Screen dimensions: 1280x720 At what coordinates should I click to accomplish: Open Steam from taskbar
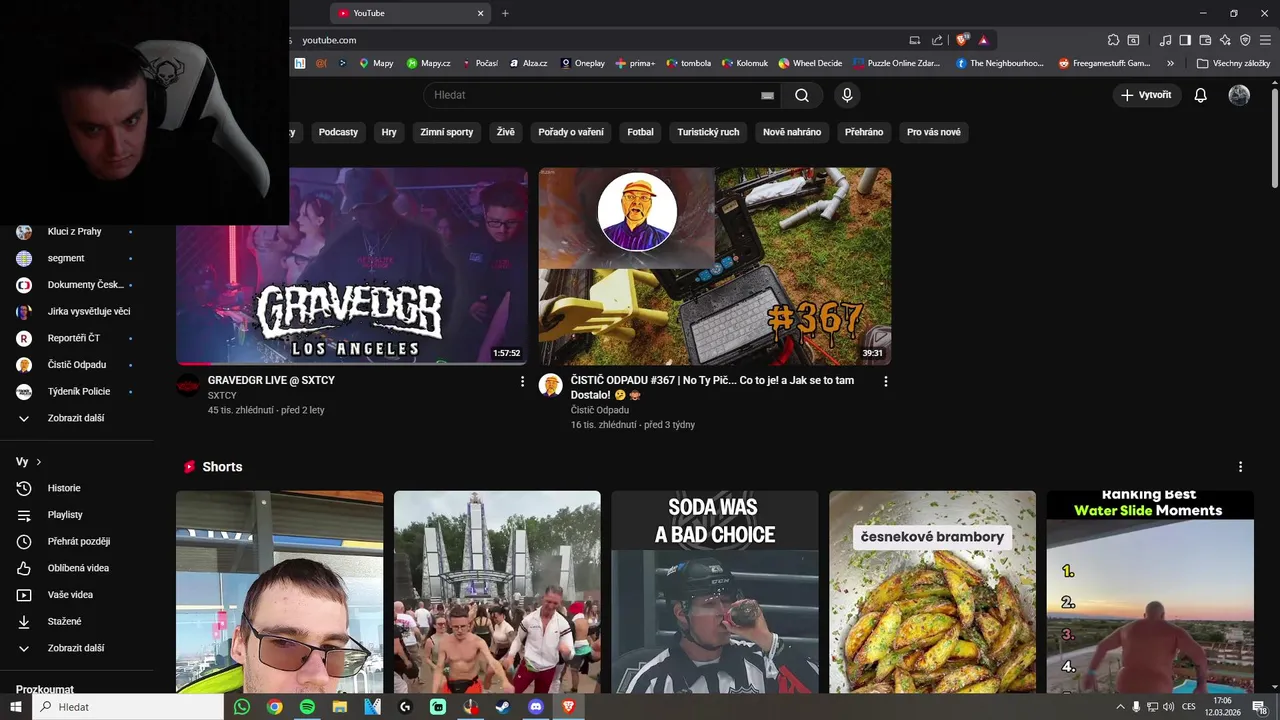point(503,707)
